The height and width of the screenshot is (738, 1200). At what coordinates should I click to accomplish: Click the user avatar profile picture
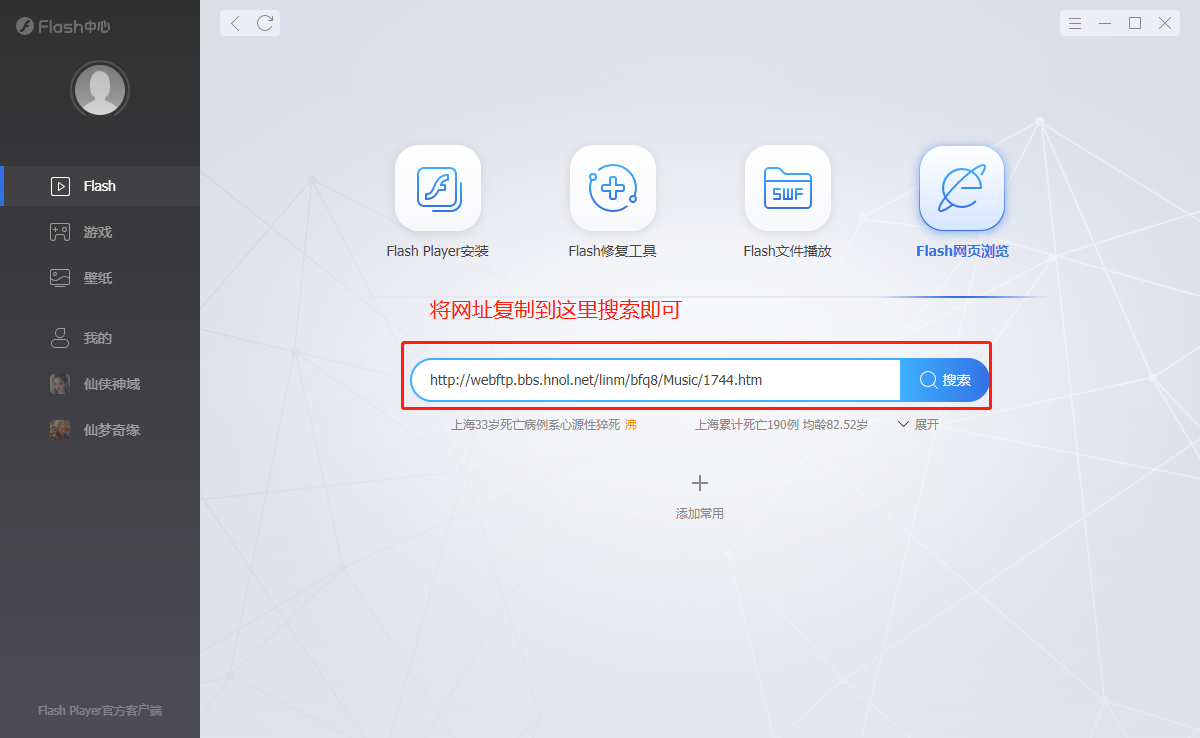pos(99,91)
